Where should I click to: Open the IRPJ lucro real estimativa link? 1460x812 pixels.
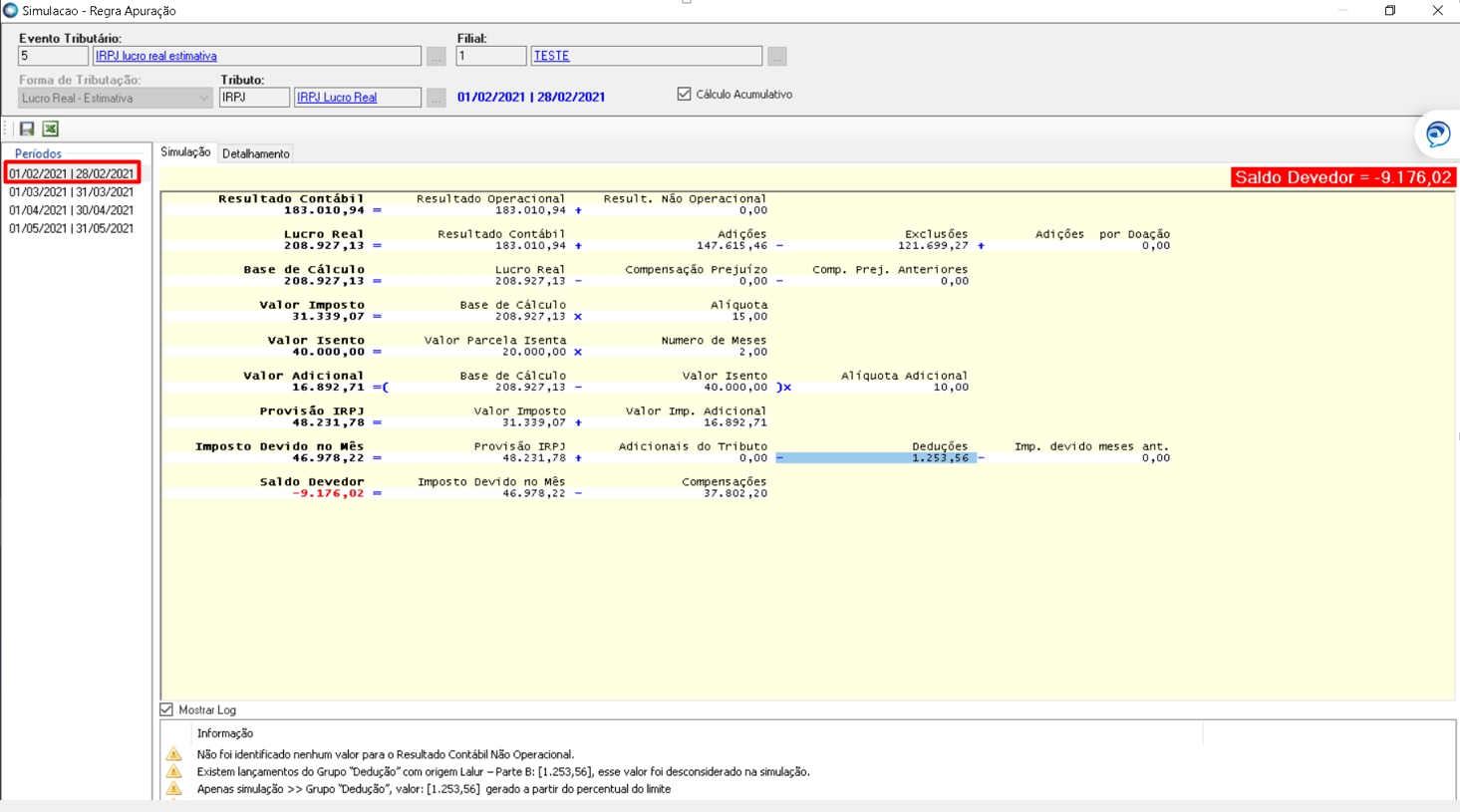[x=156, y=56]
